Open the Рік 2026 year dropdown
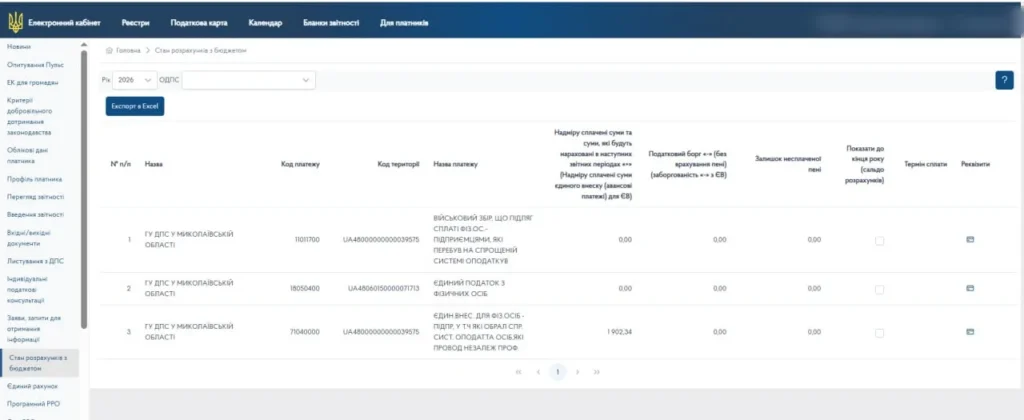The height and width of the screenshot is (420, 1024). (135, 80)
